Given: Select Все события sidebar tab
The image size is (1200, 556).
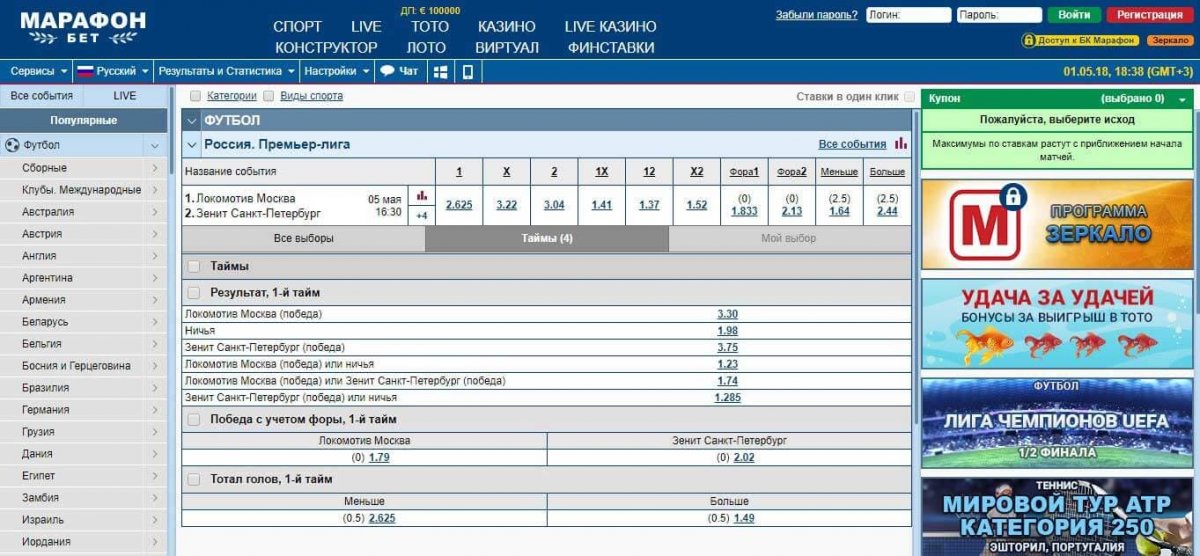Looking at the screenshot, I should point(41,96).
